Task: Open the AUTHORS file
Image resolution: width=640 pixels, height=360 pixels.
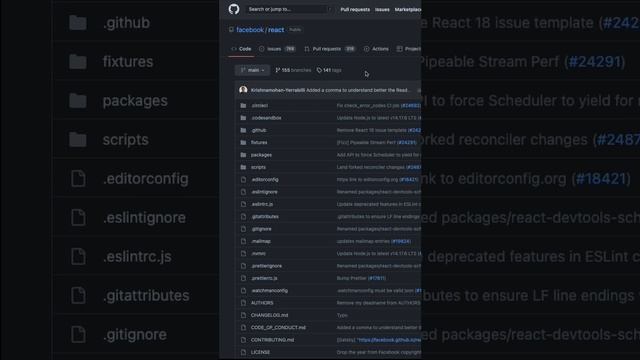Action: [262, 303]
